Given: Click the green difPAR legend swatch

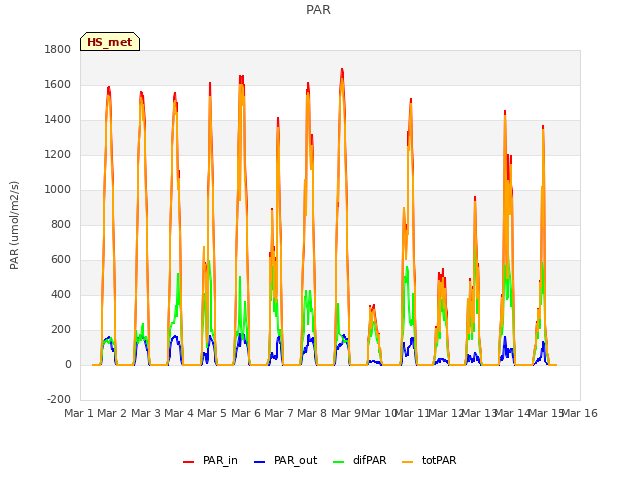Looking at the screenshot, I should click(339, 461).
